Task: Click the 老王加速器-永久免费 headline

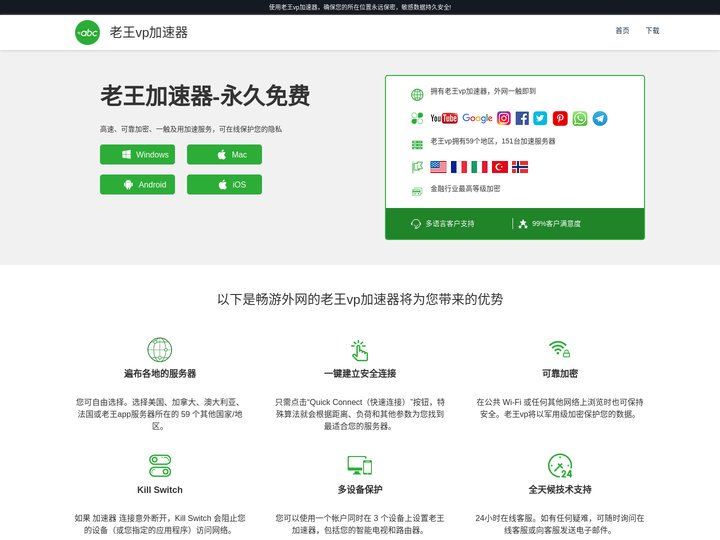Action: click(x=205, y=96)
